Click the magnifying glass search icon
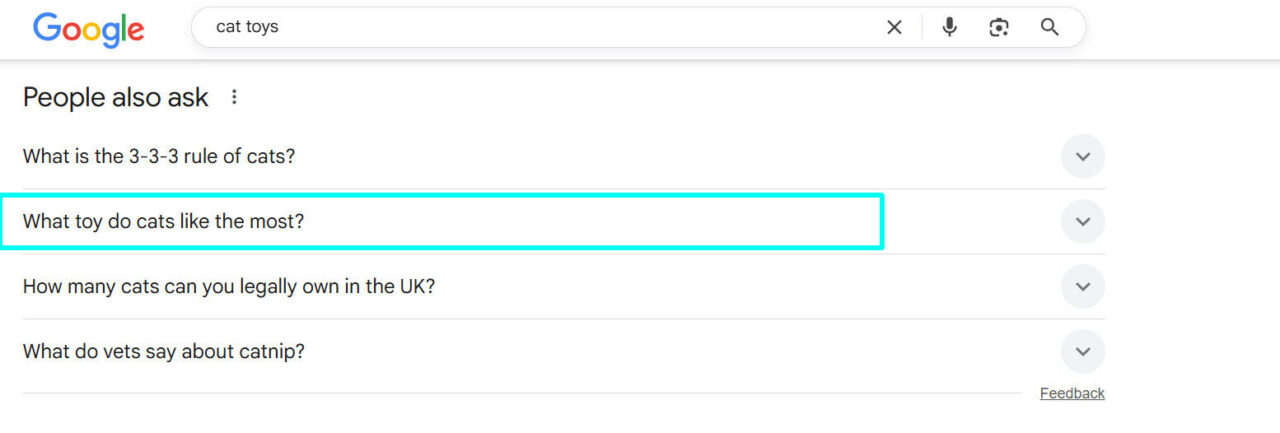 click(x=1049, y=28)
